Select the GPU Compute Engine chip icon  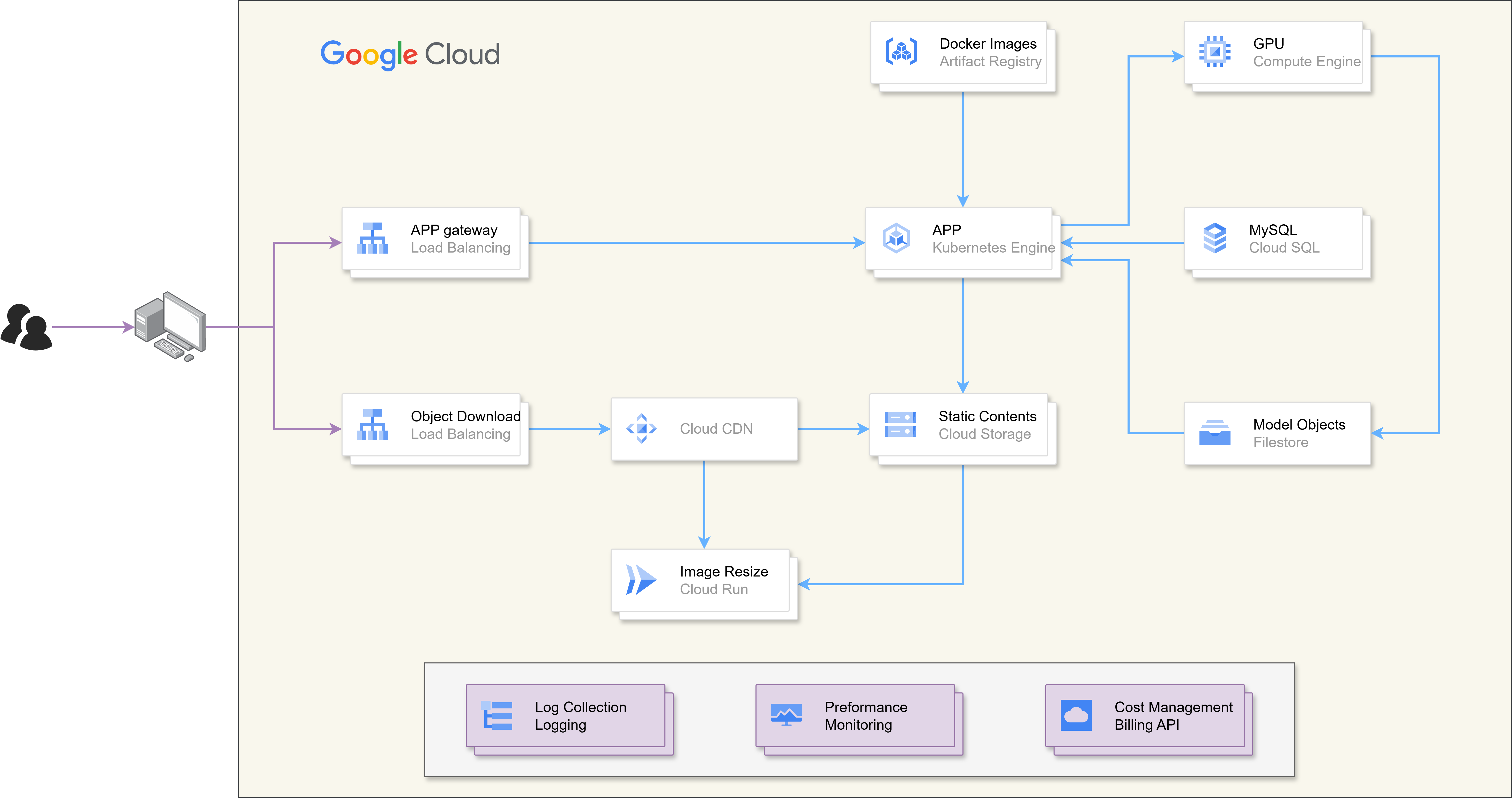1214,52
